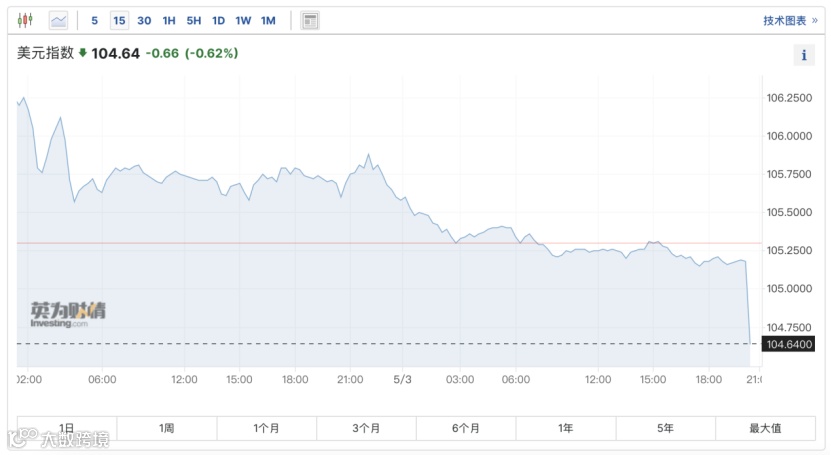Choose the 5H interval
This screenshot has width=831, height=455.
193,21
